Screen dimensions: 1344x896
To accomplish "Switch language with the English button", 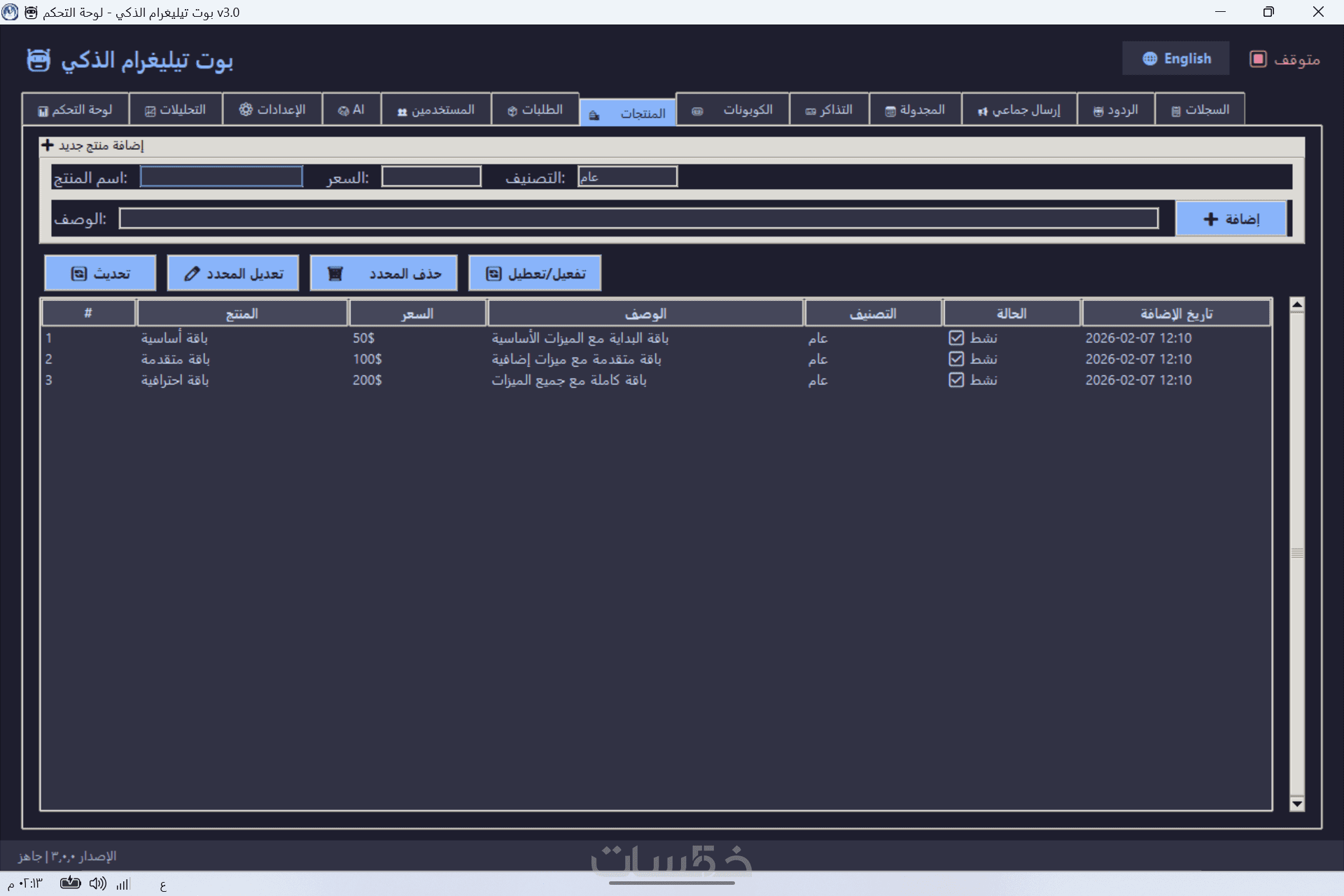I will pos(1176,59).
